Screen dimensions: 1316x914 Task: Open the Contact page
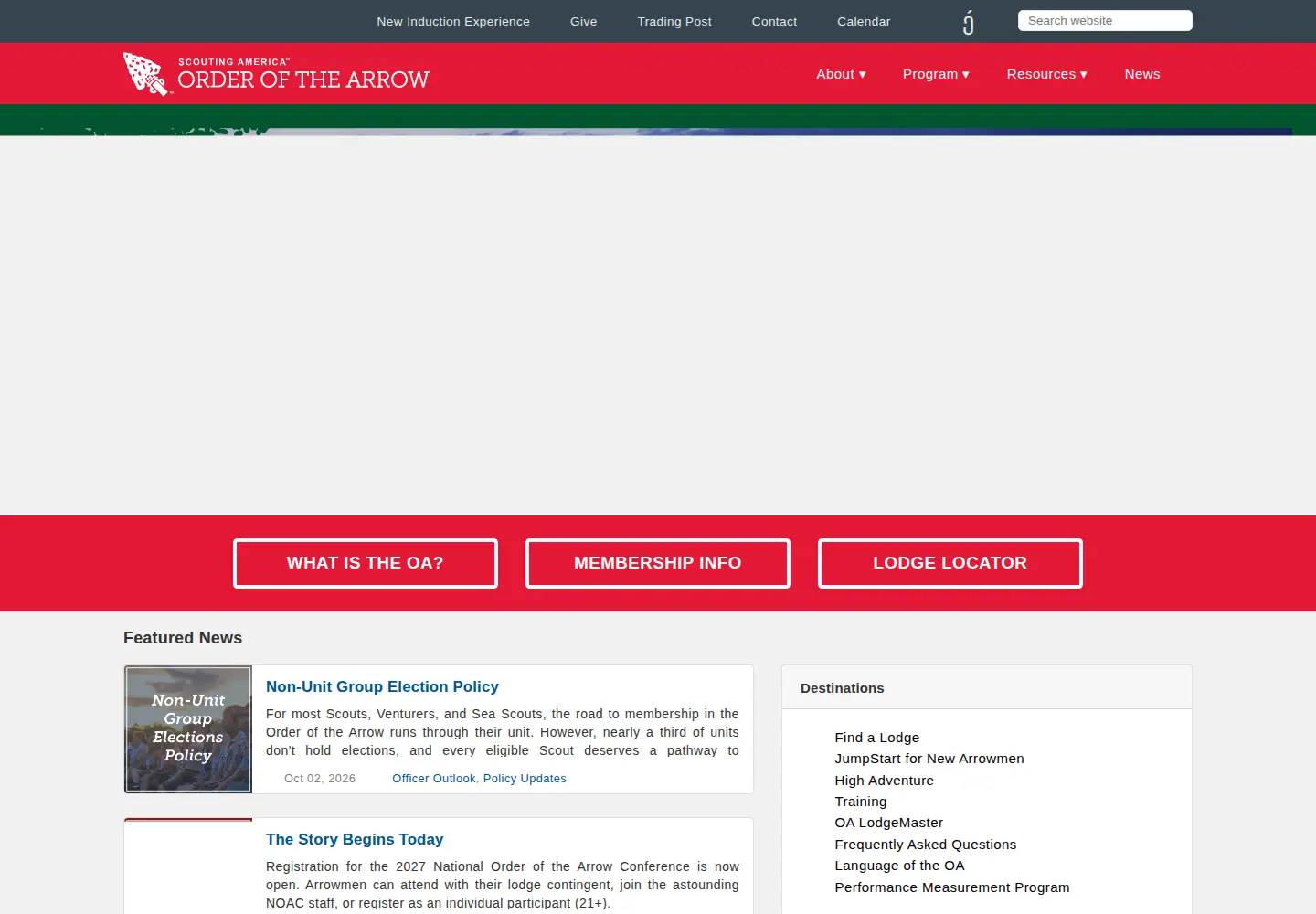(774, 21)
